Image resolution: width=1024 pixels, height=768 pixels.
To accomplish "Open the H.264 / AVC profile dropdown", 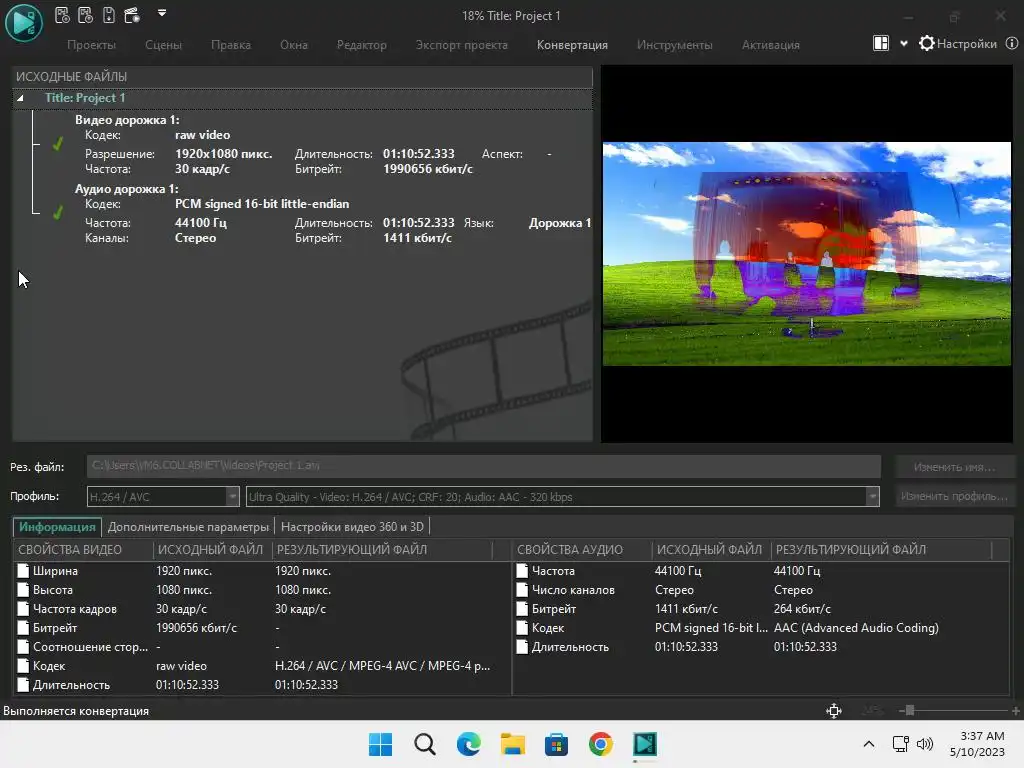I will click(x=232, y=496).
